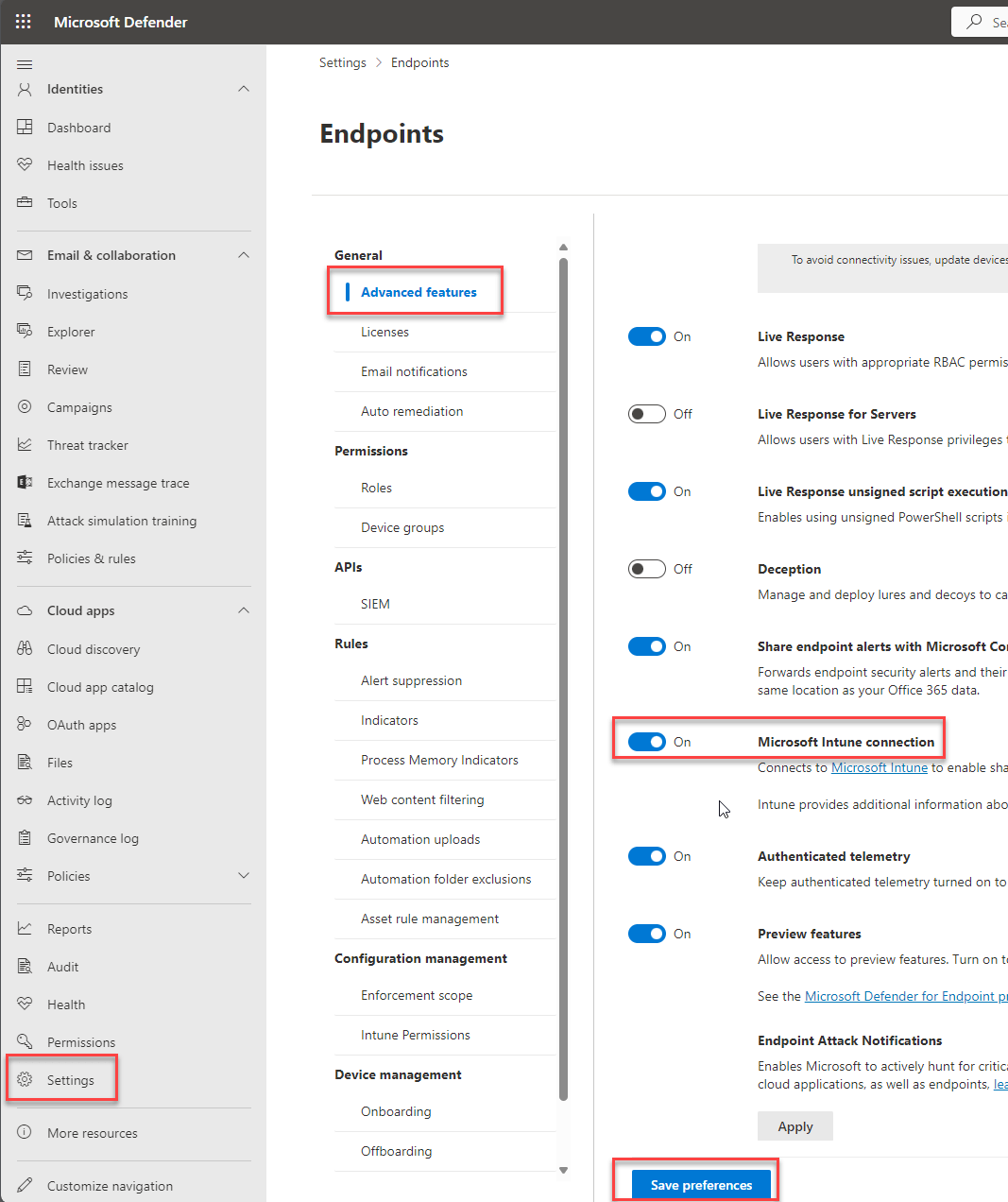Screen dimensions: 1008x1202
Task: Click the Reports chart icon
Action: click(25, 929)
